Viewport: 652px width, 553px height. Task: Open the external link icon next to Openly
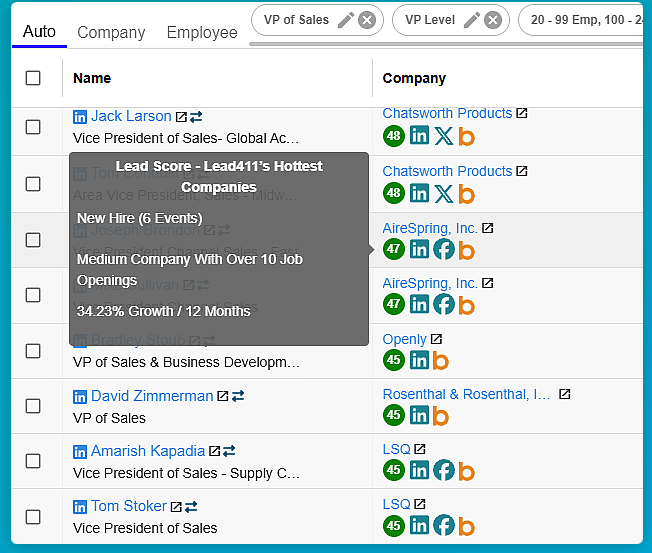point(436,339)
